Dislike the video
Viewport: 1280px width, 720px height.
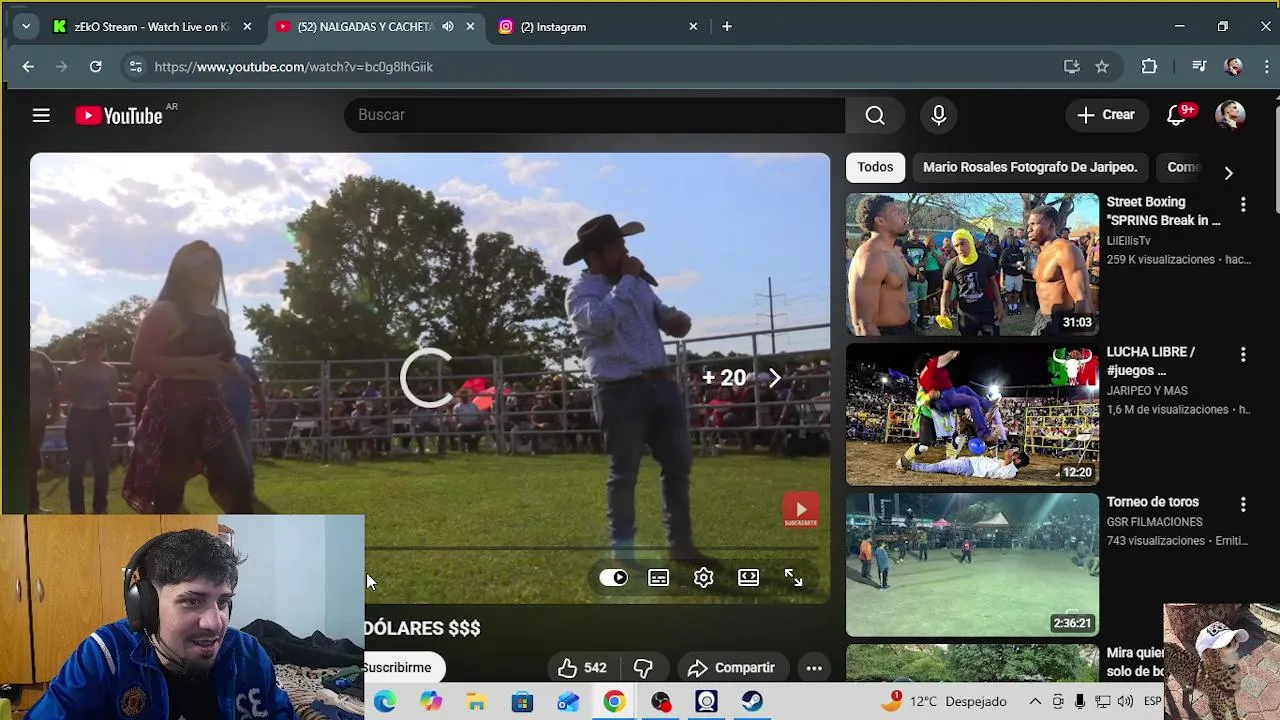pos(643,668)
